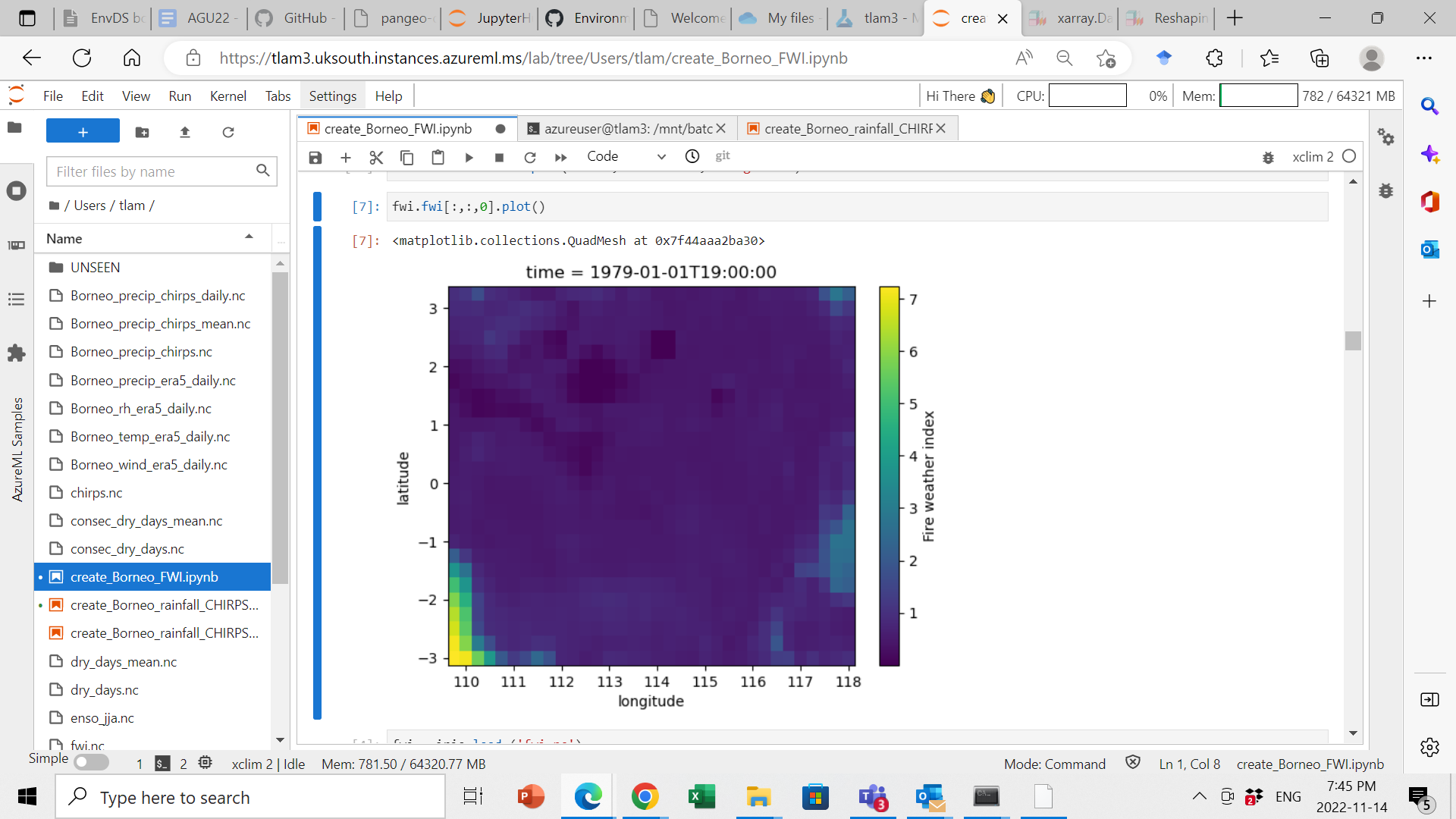Image resolution: width=1456 pixels, height=819 pixels.
Task: Open the table of contents sidebar icon
Action: click(16, 300)
